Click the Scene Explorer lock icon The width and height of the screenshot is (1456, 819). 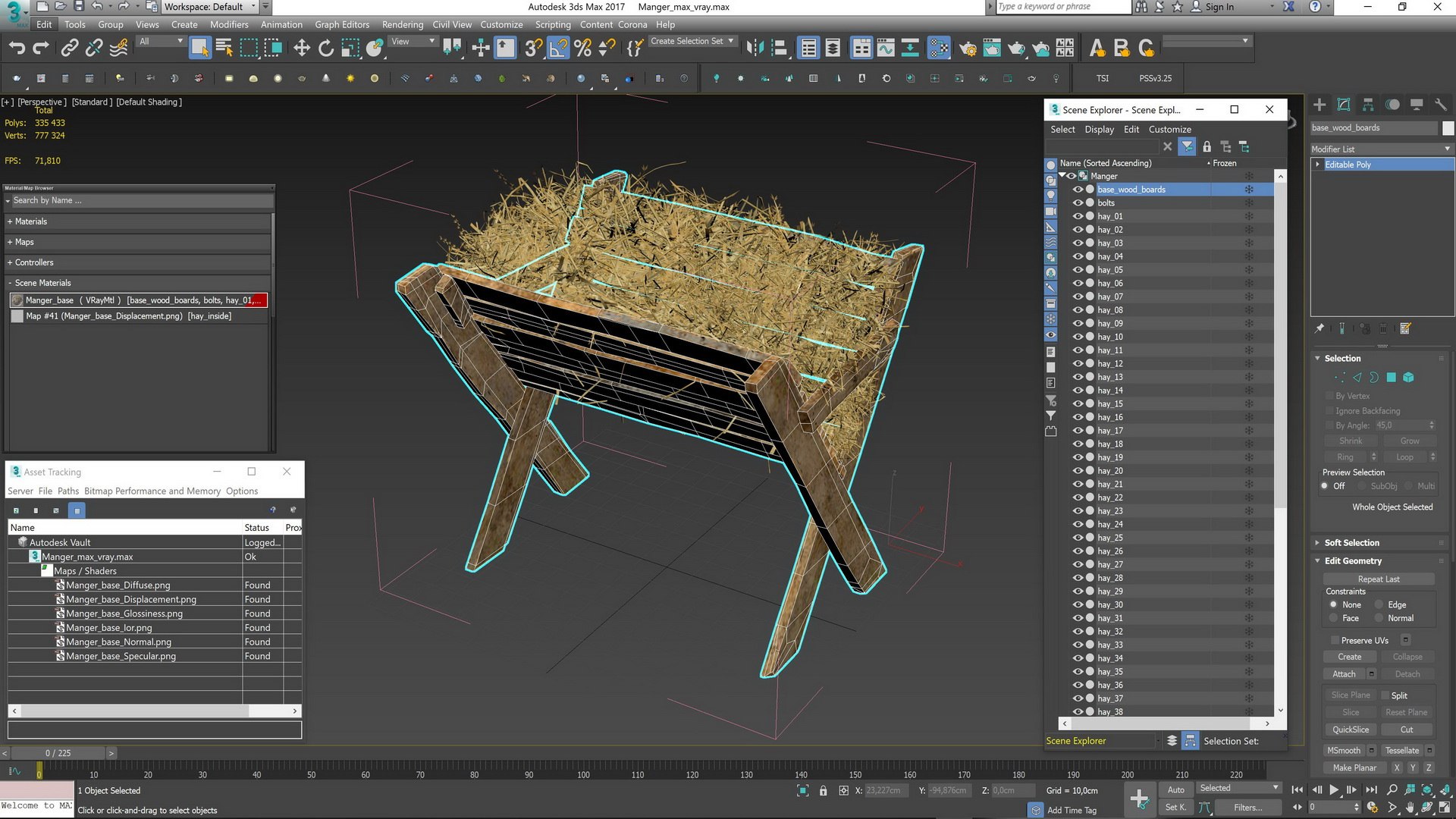point(1207,146)
